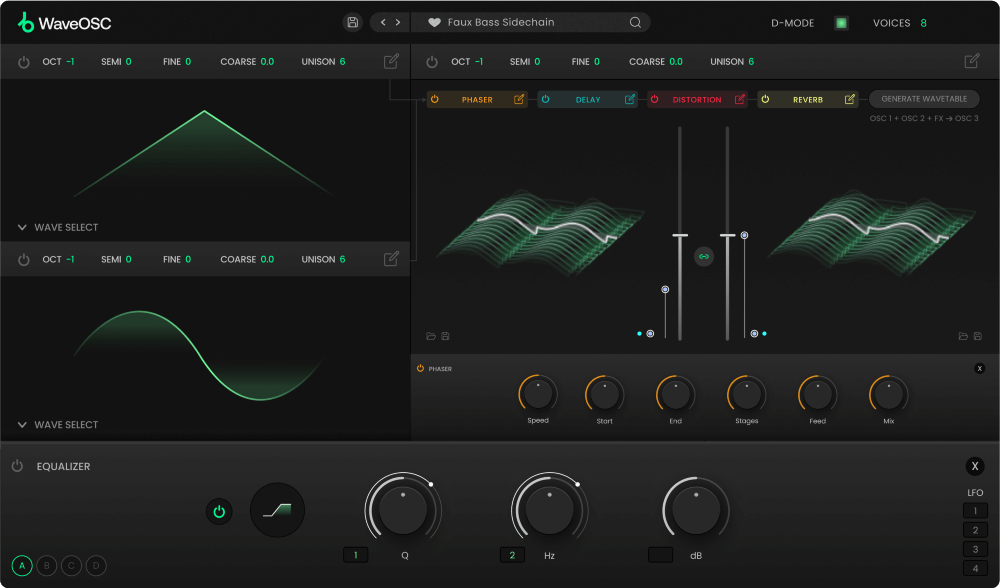Click LFO slot 3 button
The width and height of the screenshot is (1000, 588).
tap(975, 548)
